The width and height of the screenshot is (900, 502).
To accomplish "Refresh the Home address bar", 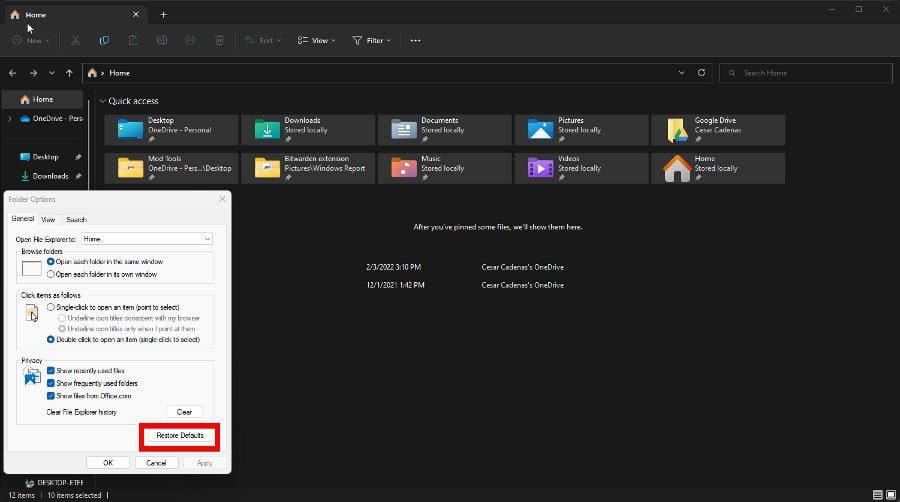I will click(701, 73).
